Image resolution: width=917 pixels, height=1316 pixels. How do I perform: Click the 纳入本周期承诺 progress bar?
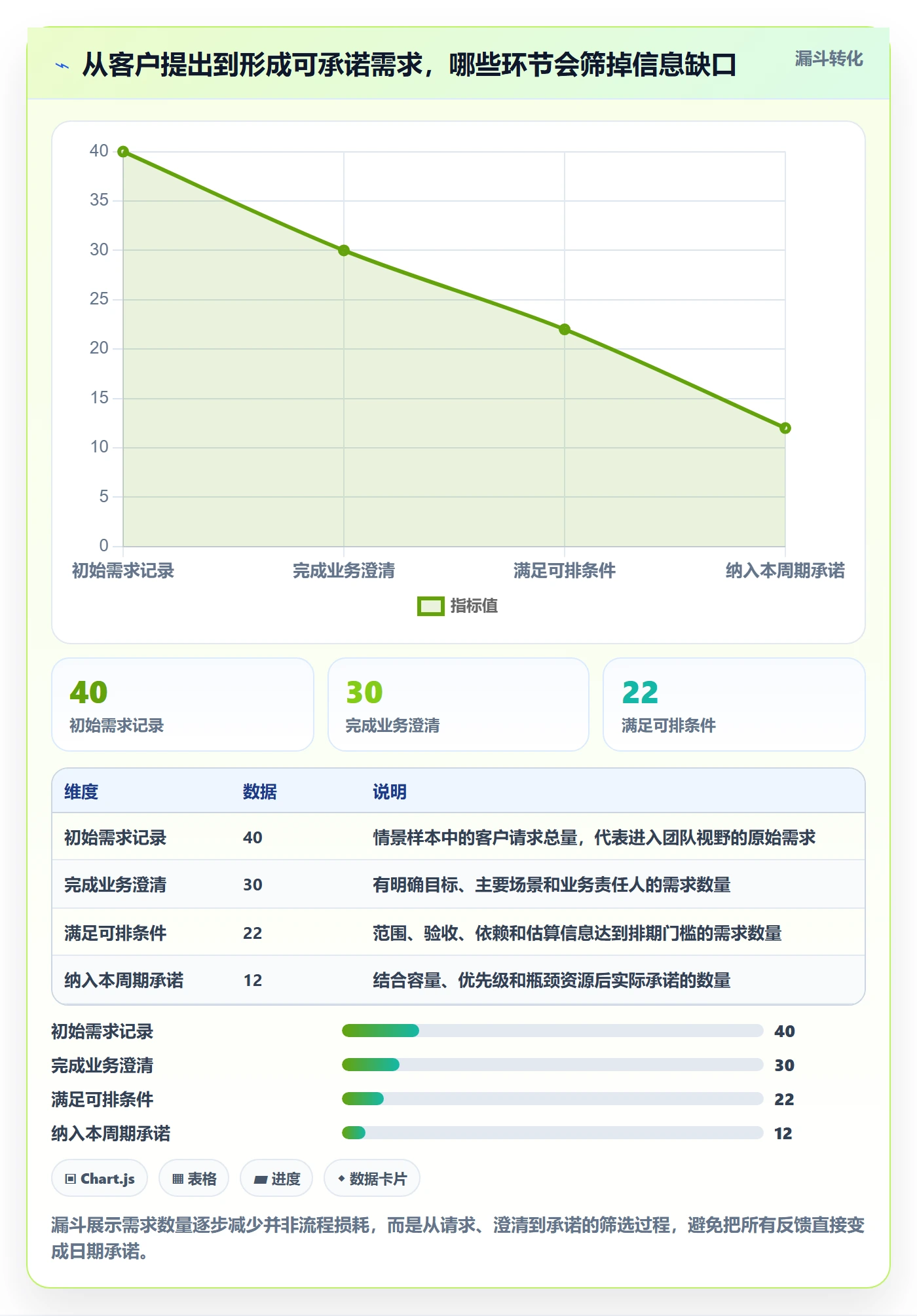tap(553, 1133)
